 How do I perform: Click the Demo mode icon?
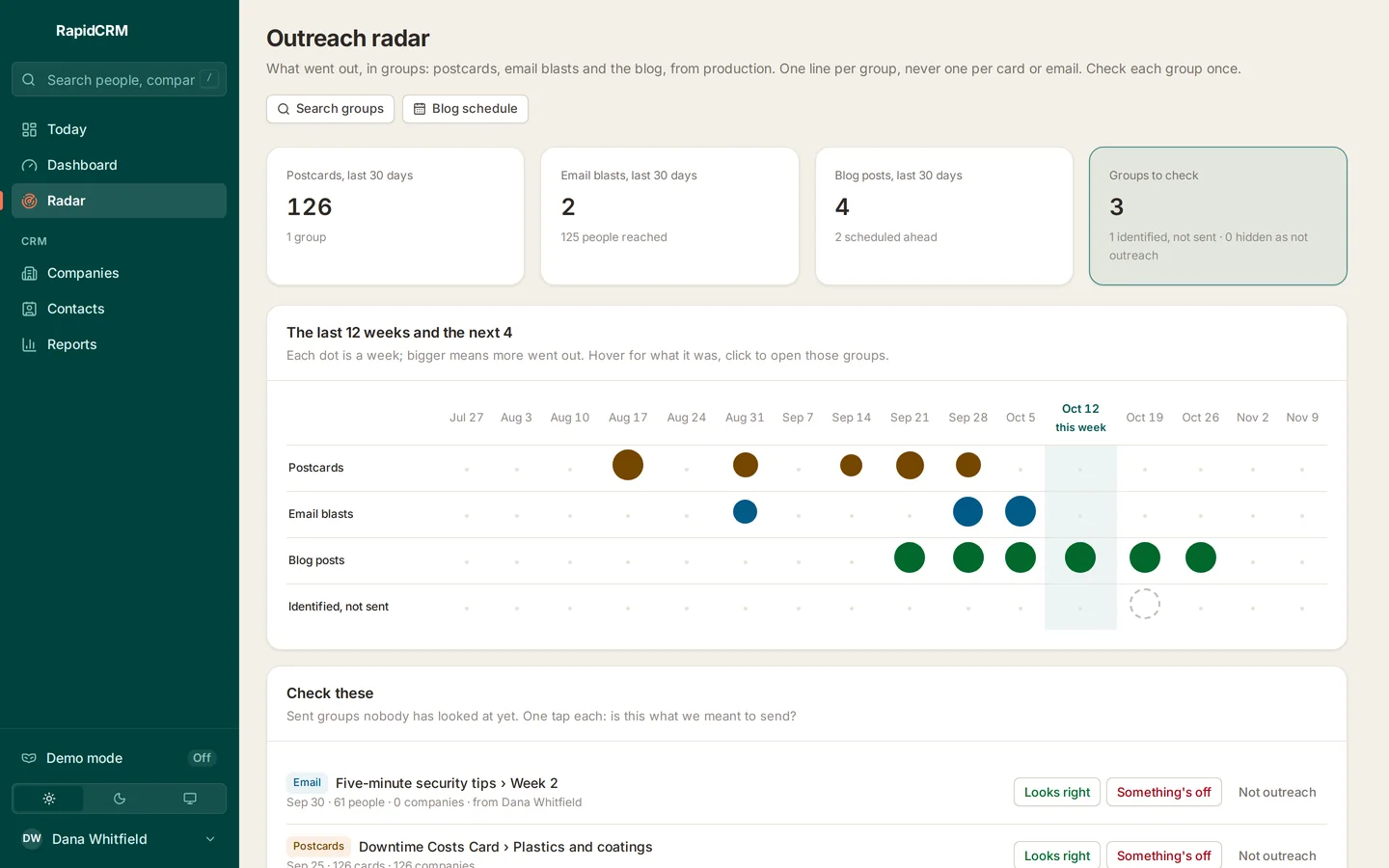[x=29, y=758]
